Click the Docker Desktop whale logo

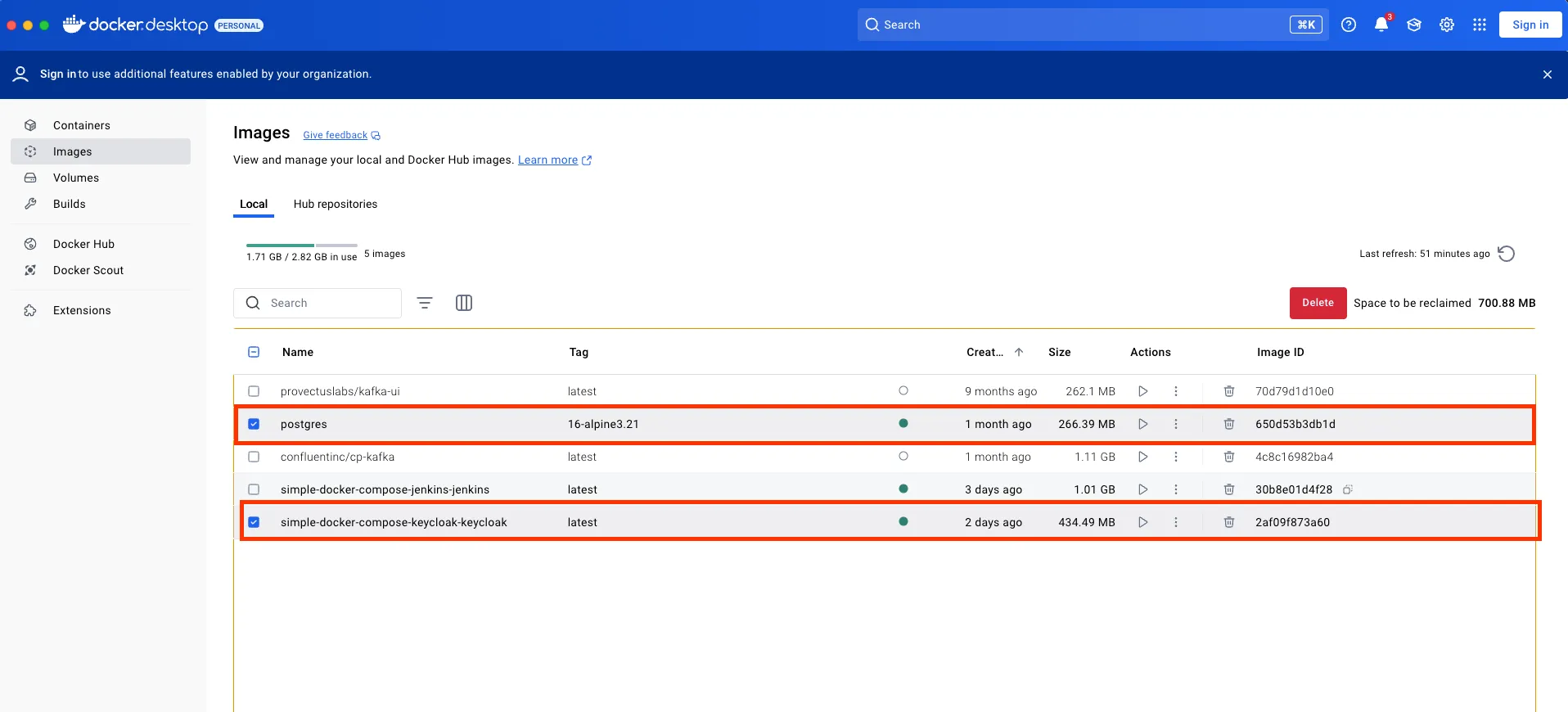pyautogui.click(x=74, y=25)
